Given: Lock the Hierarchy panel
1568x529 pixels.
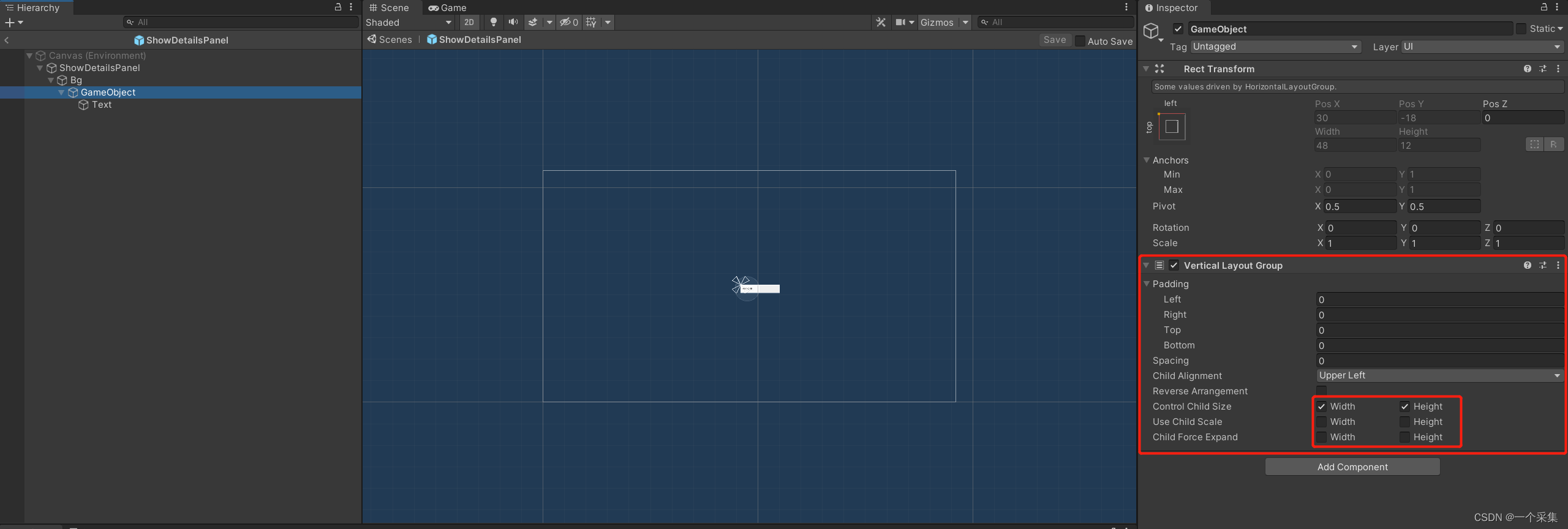Looking at the screenshot, I should [338, 7].
